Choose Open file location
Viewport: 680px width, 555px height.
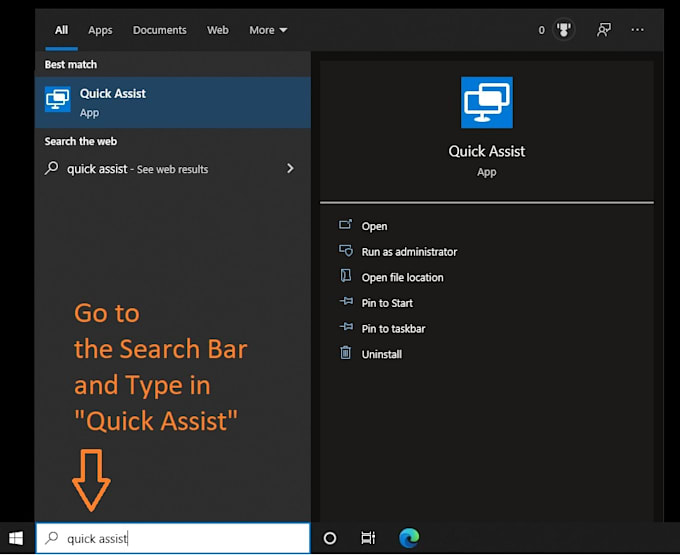pos(402,278)
